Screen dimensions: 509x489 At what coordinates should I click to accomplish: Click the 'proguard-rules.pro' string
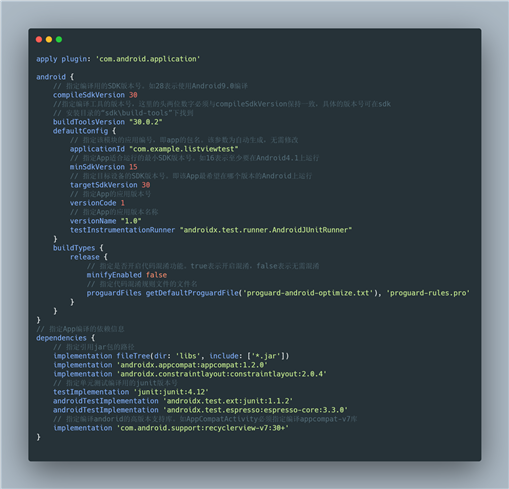pyautogui.click(x=428, y=293)
